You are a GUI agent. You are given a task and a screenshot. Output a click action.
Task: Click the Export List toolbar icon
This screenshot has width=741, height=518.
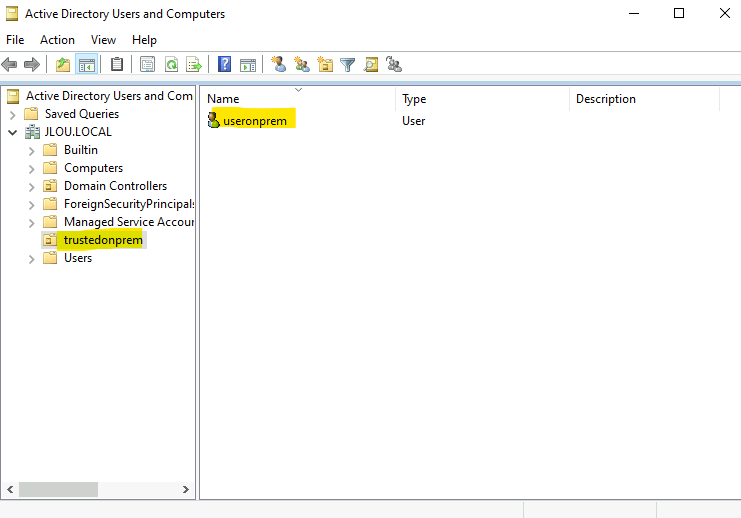coord(194,64)
